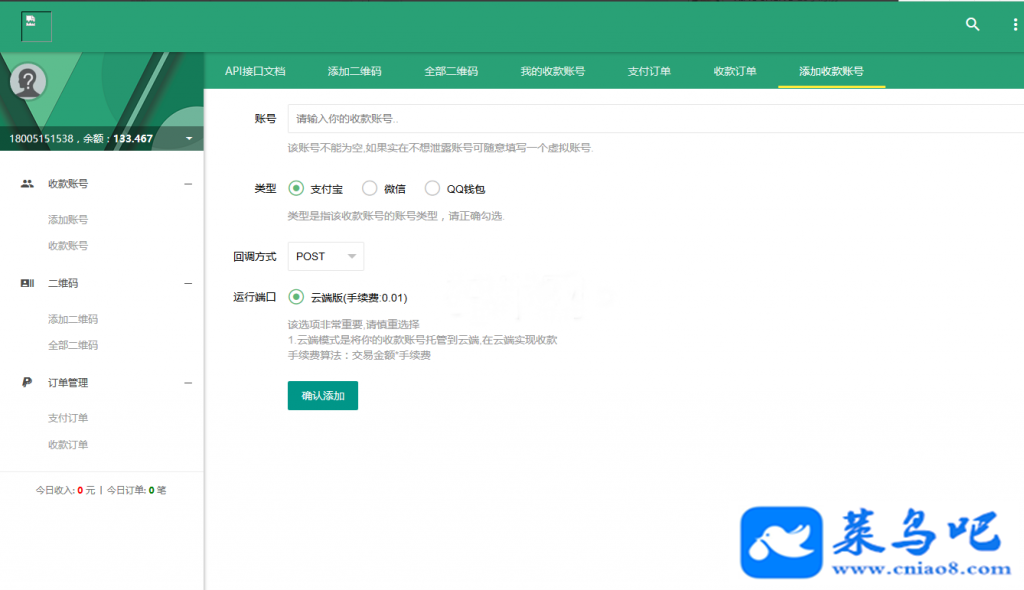1024x590 pixels.
Task: Click the 收款账号 people icon
Action: point(27,184)
